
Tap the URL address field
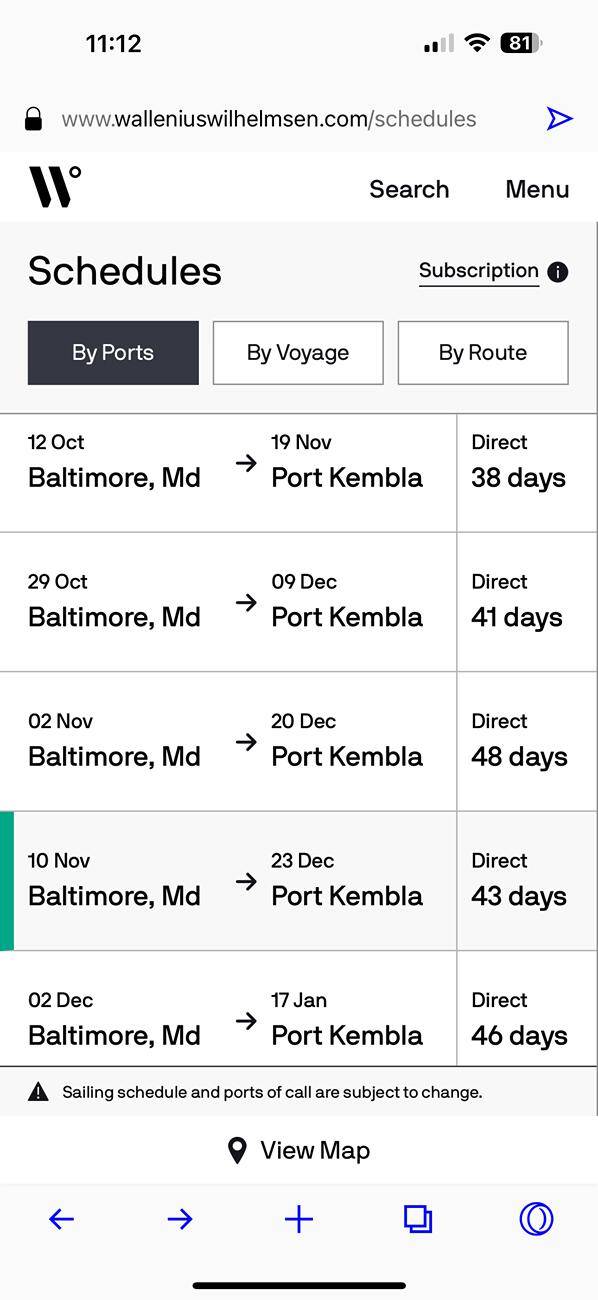(269, 119)
